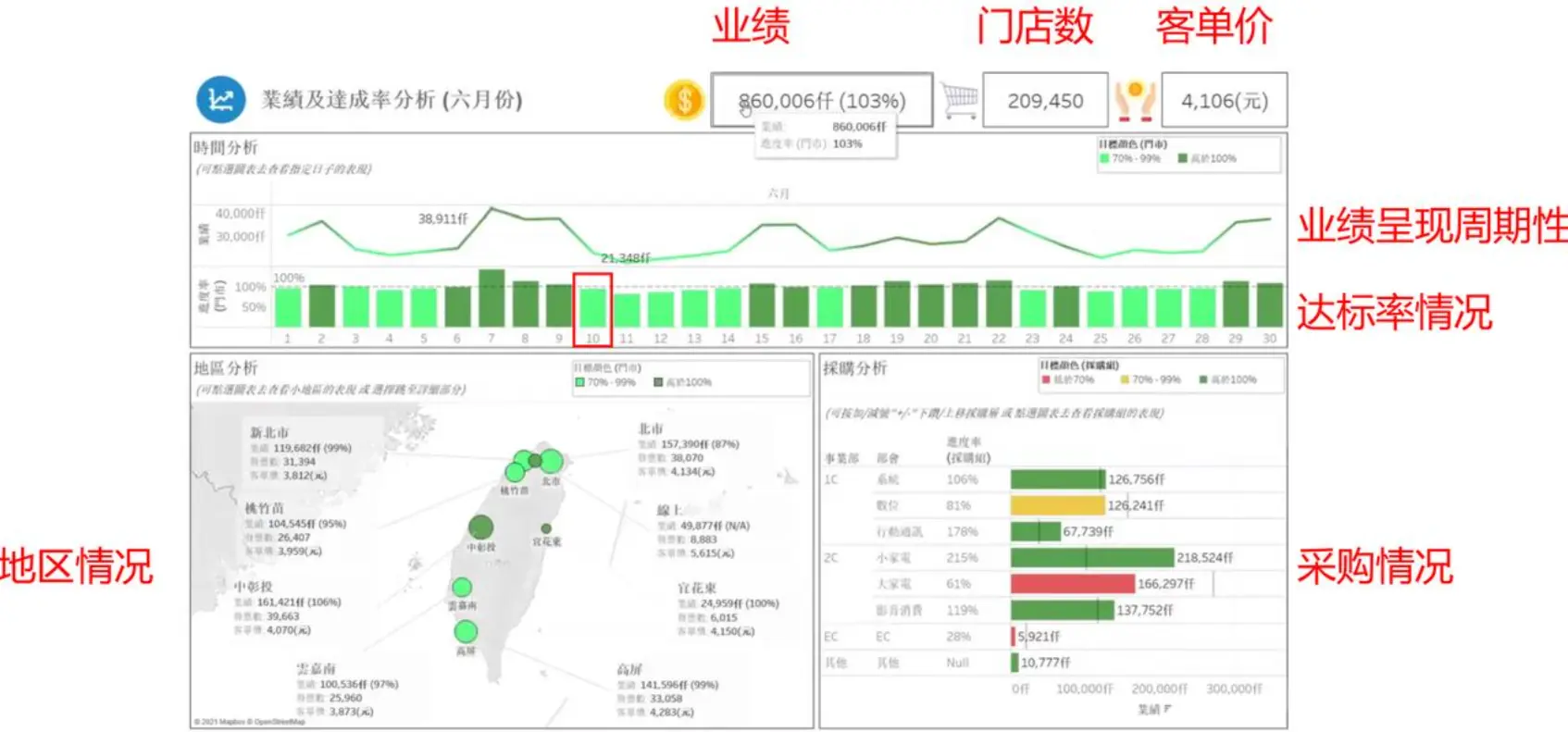Click the yellow 70%-99% swatch in purchase legend
Viewport: 1568px width, 732px height.
point(1125,379)
